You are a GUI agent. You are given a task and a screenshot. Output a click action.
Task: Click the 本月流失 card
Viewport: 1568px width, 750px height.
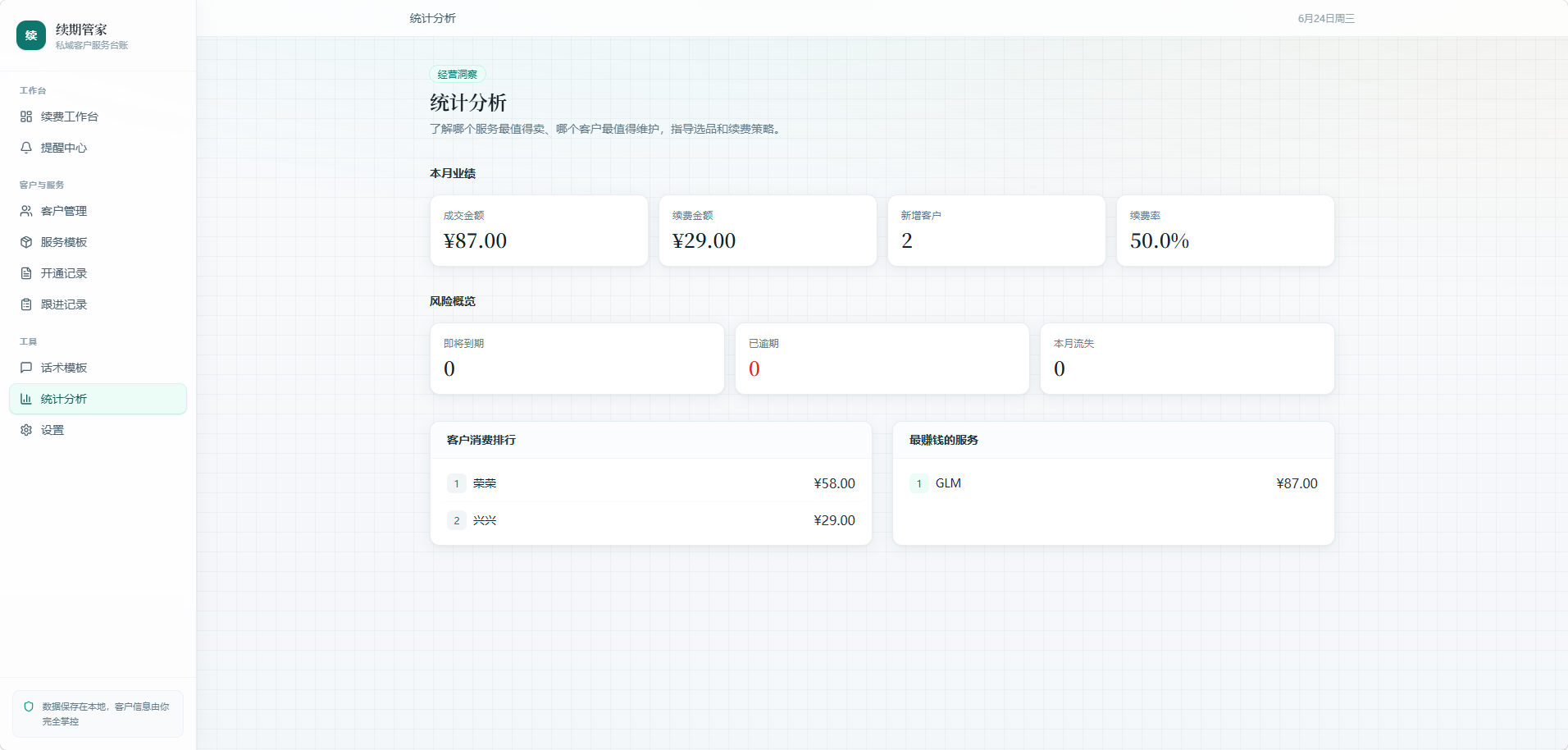tap(1187, 359)
